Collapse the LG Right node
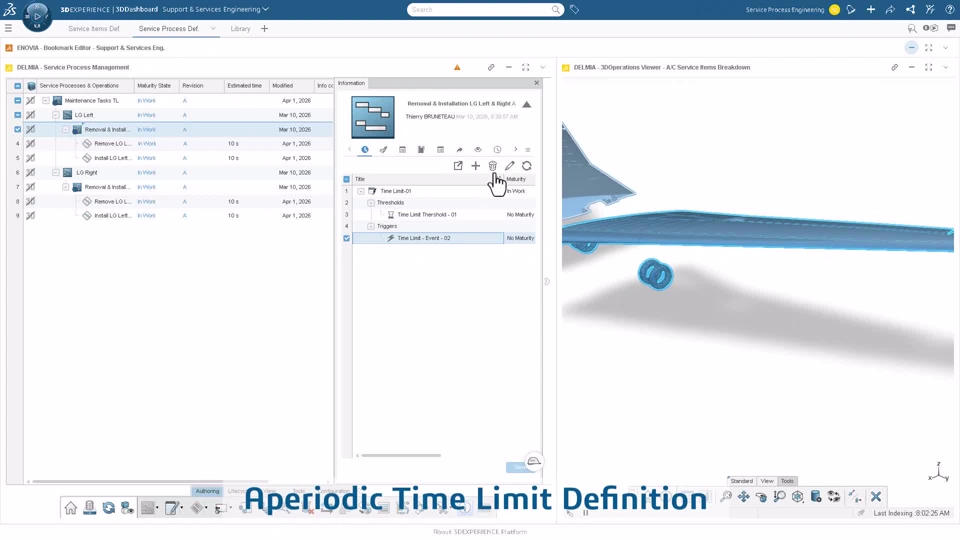The height and width of the screenshot is (540, 960). tap(56, 173)
